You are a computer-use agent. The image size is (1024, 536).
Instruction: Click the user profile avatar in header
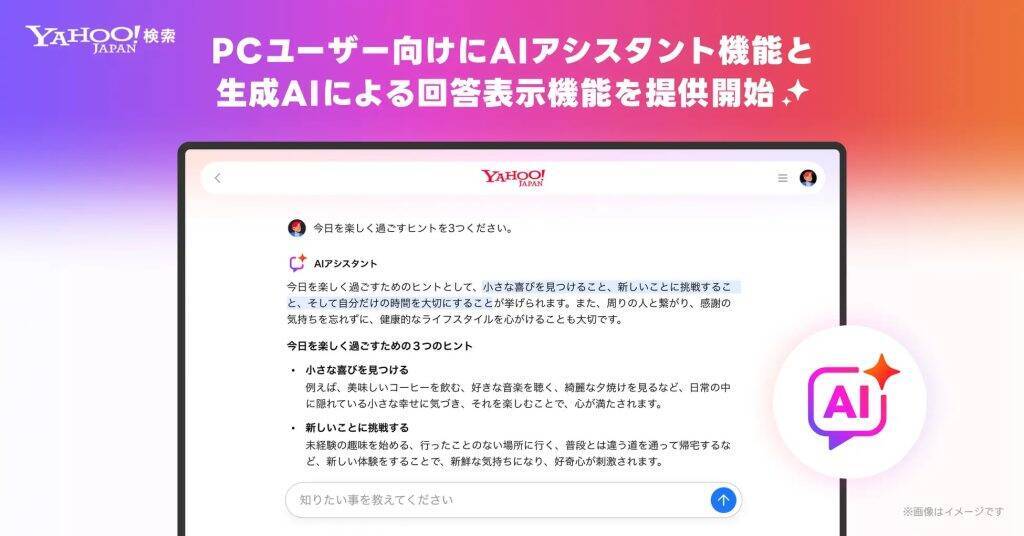pos(808,178)
